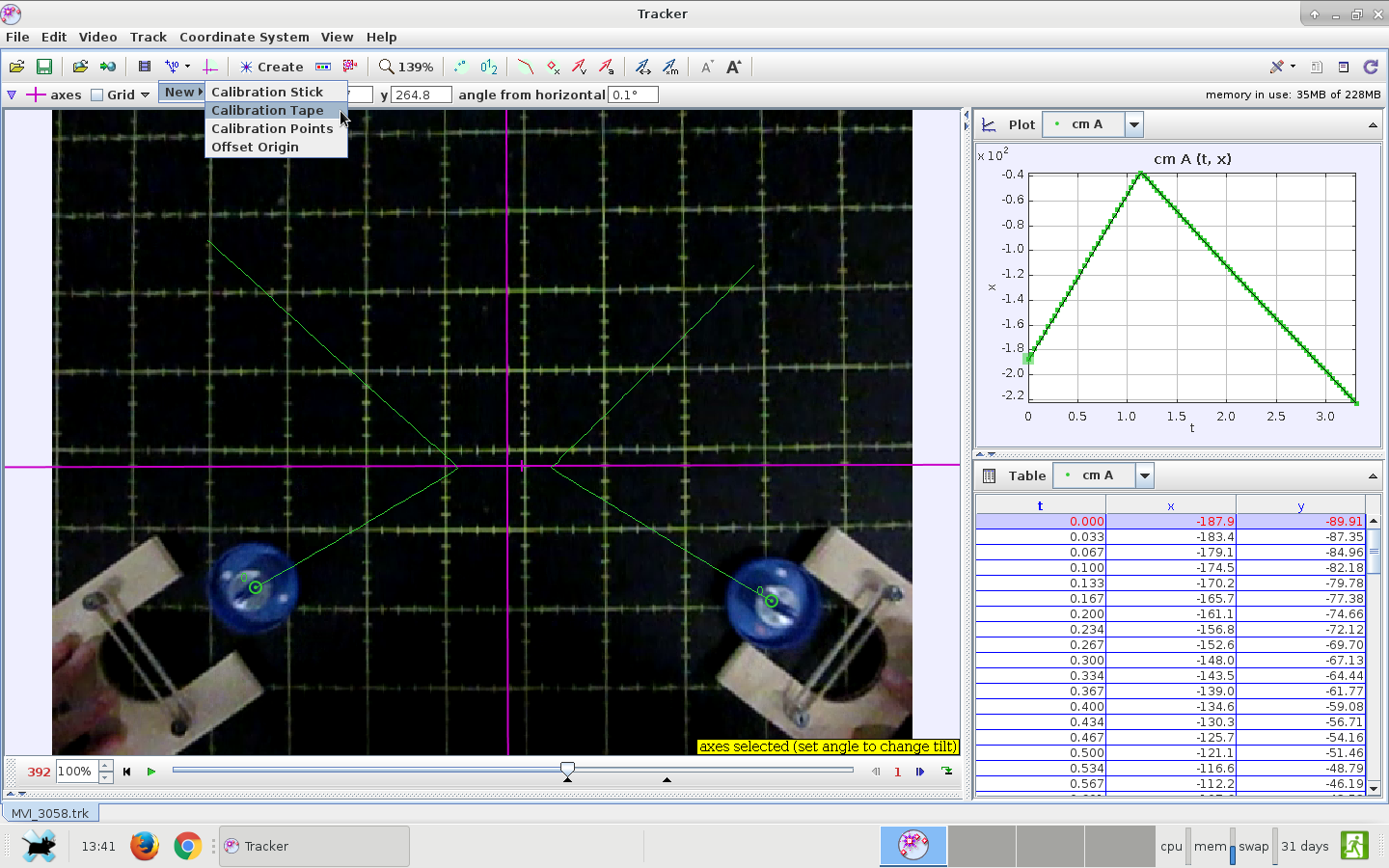
Task: Open the clip settings film icon
Action: 144,67
